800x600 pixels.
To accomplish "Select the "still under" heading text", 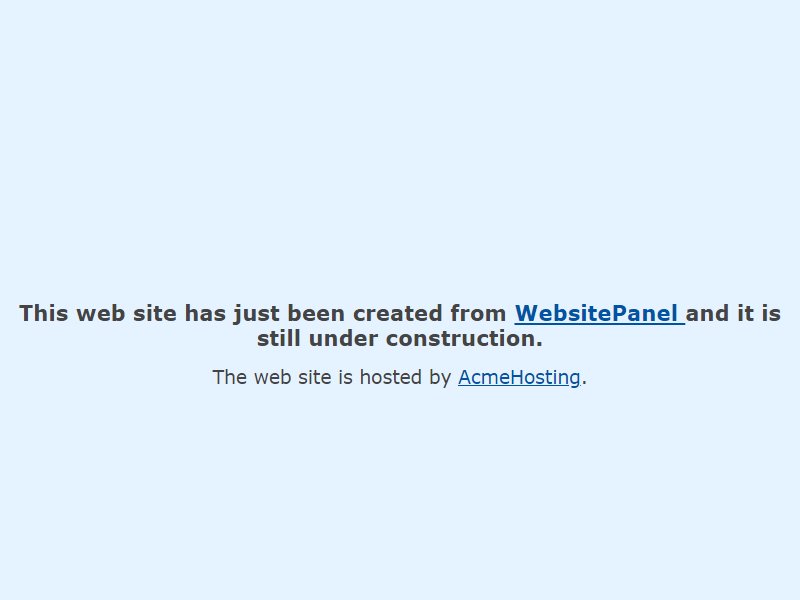I will point(317,338).
